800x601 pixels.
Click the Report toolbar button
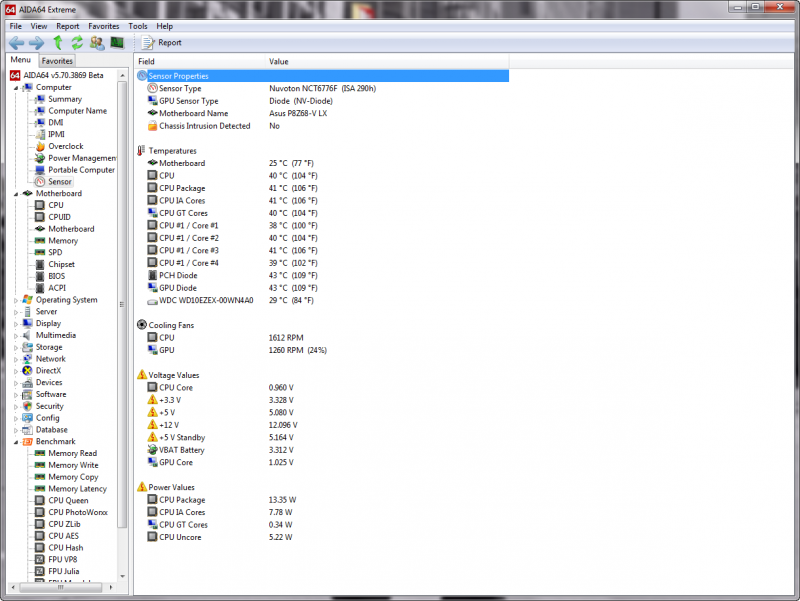(162, 43)
